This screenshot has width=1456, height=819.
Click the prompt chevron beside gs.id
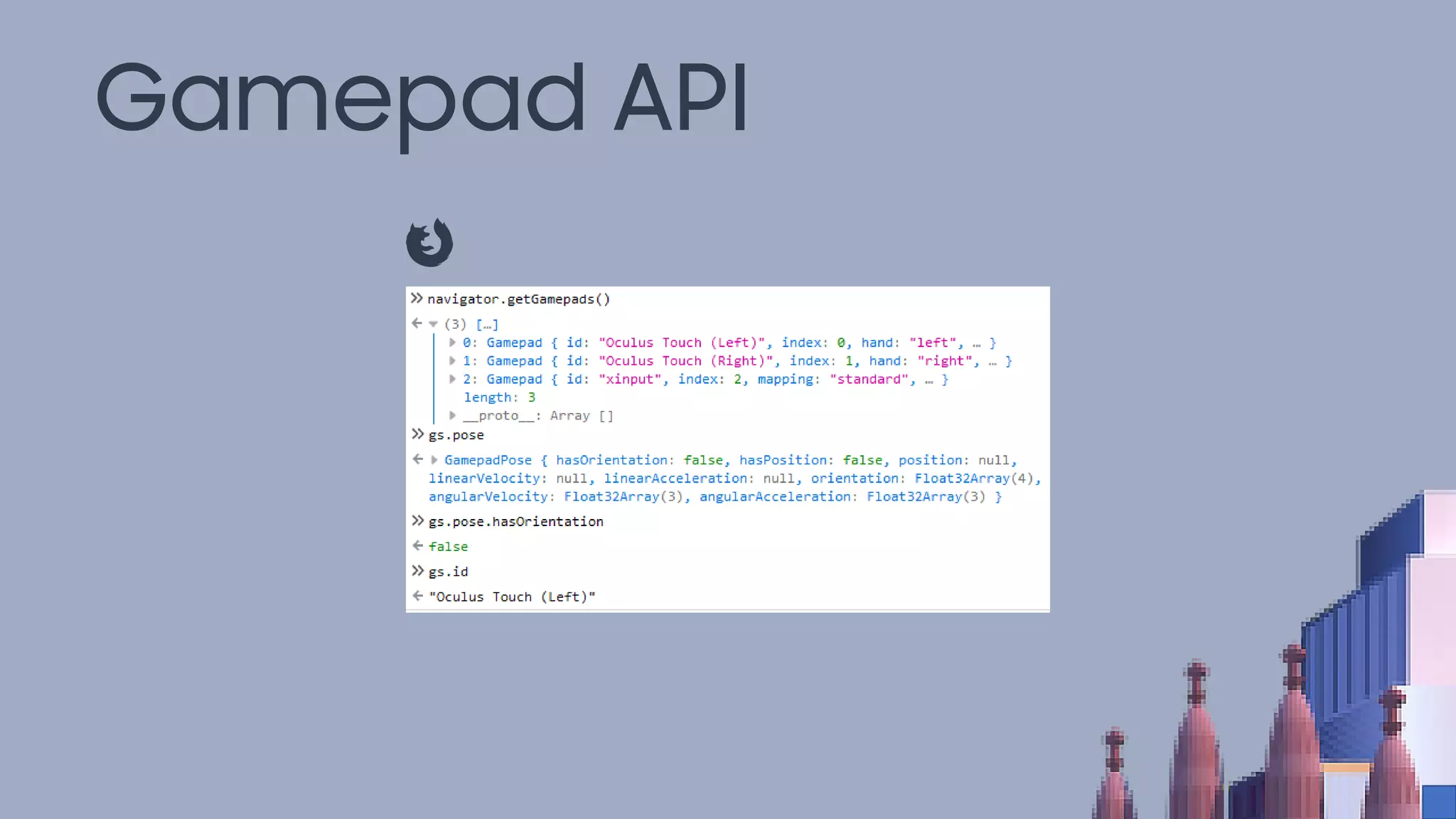[417, 570]
